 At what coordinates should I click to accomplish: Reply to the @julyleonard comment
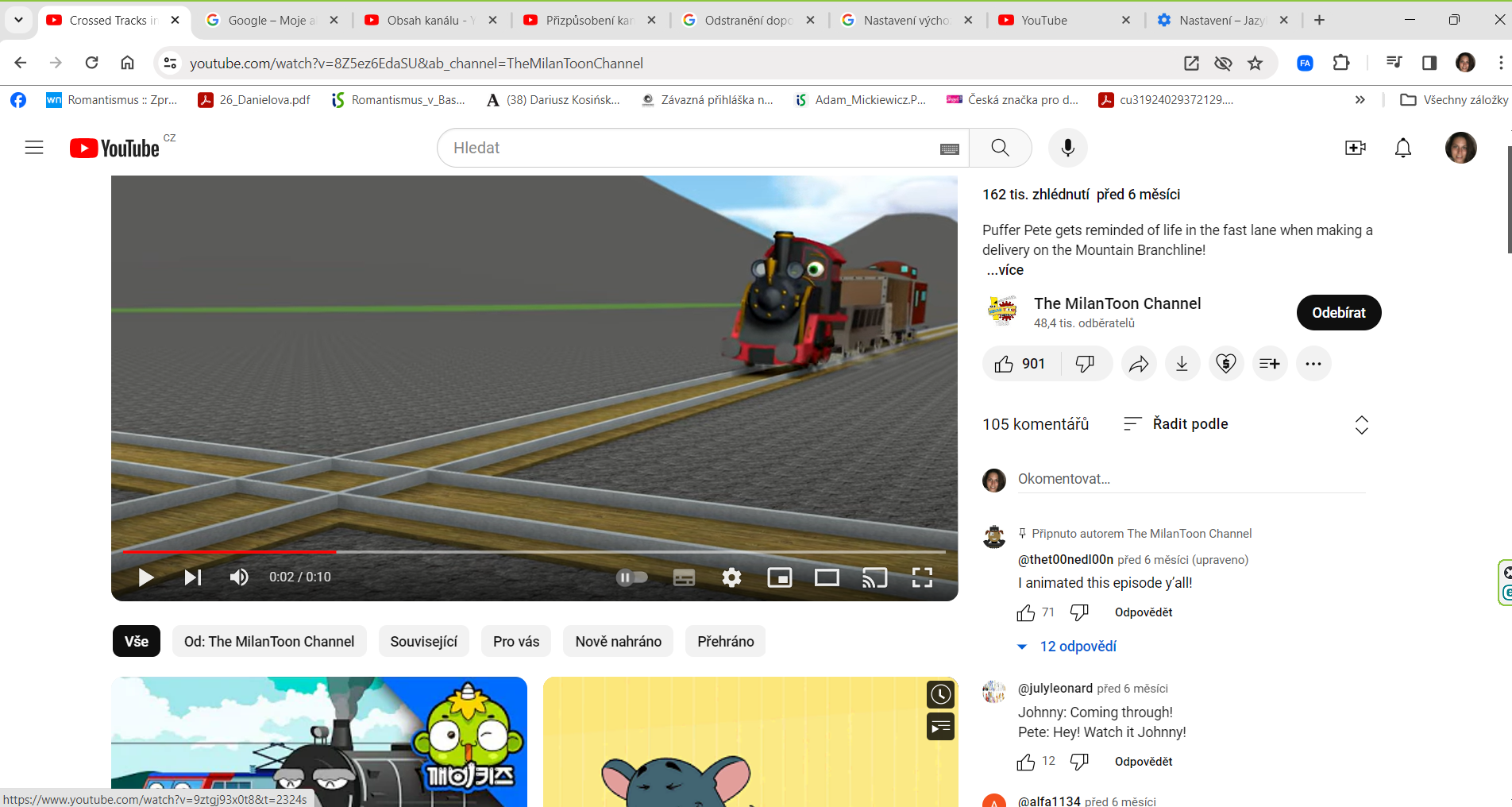1144,762
